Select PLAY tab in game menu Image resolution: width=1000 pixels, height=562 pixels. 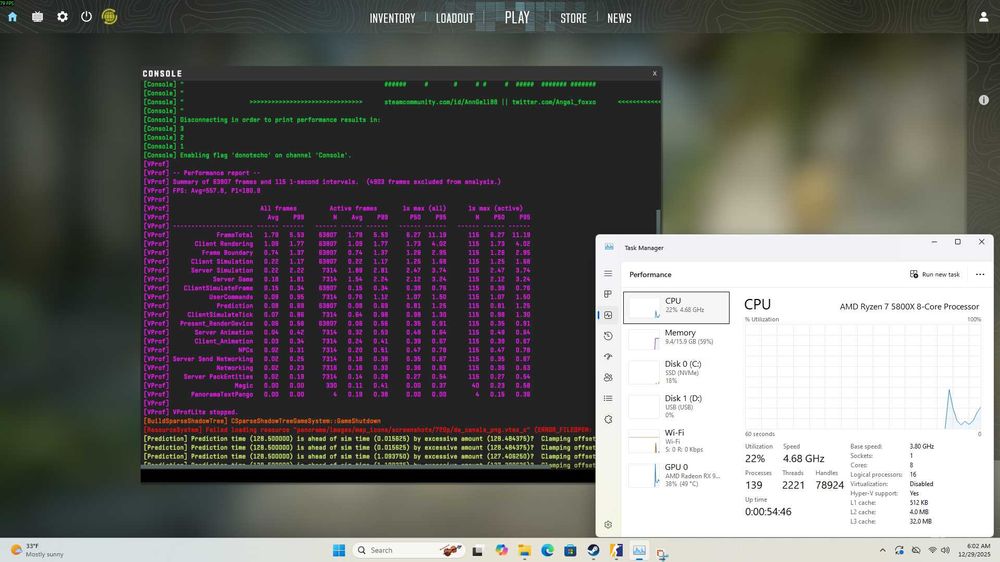[x=517, y=18]
